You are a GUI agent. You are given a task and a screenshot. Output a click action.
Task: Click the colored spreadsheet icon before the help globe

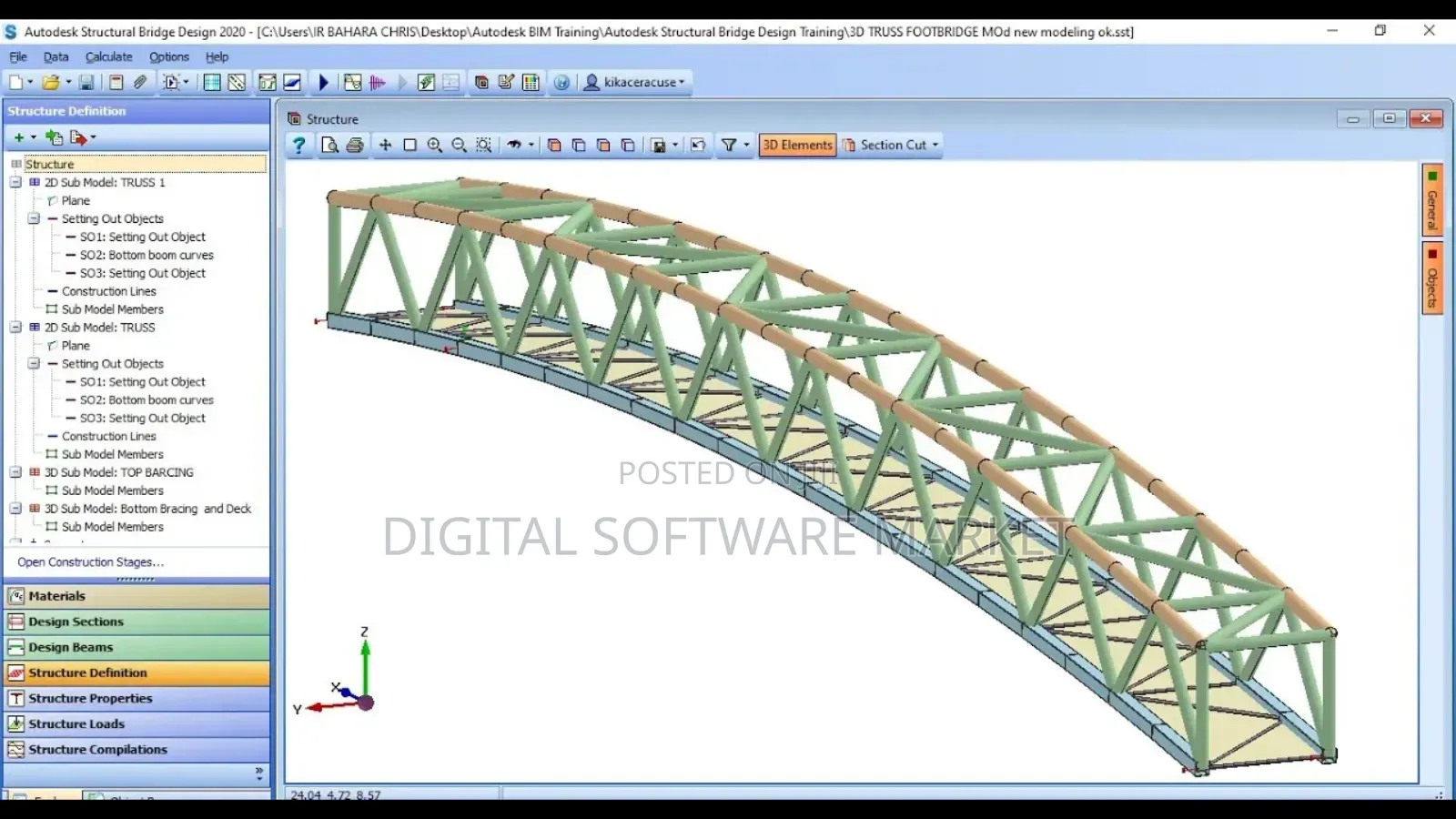tap(531, 82)
